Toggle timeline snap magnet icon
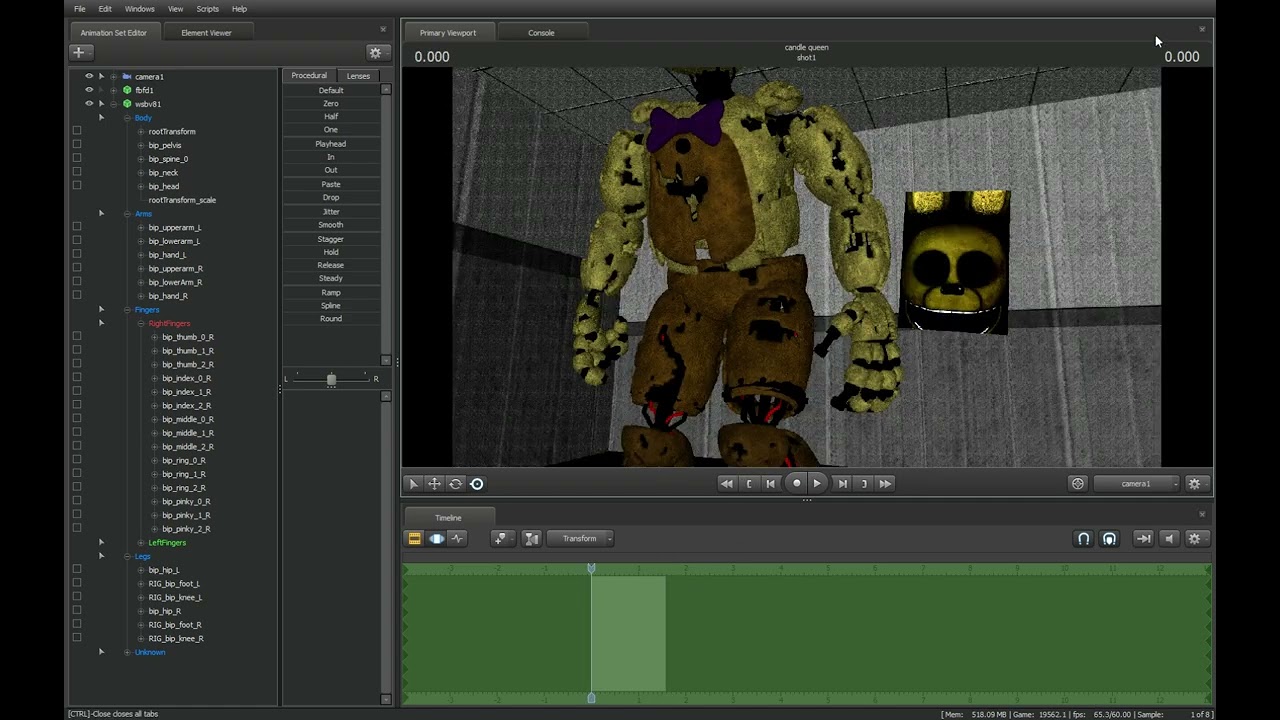Screen dimensions: 1280x720 tap(1083, 538)
